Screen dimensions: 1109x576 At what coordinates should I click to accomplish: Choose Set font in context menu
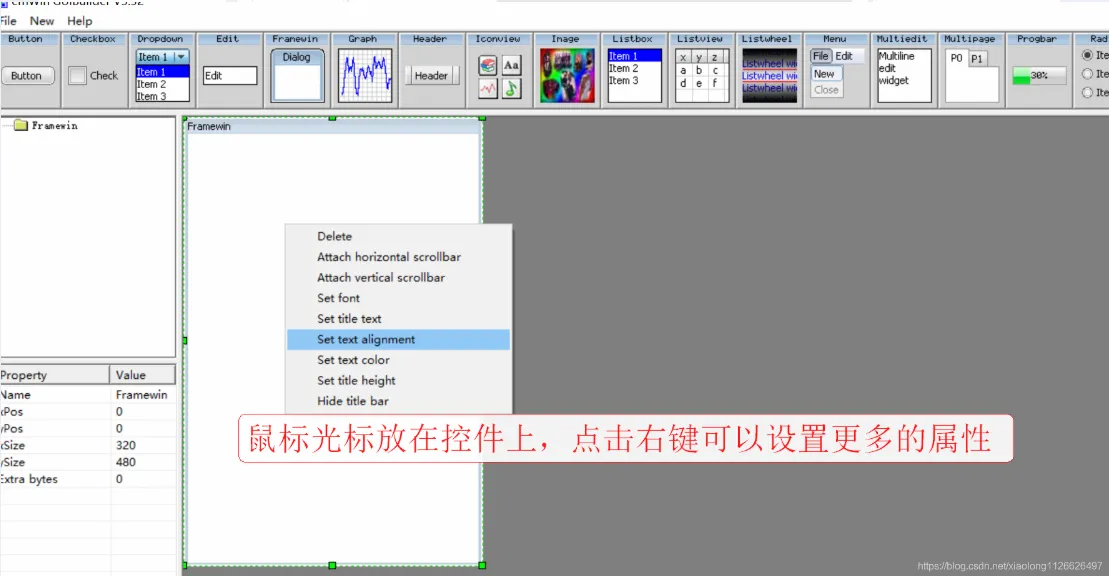(x=398, y=298)
